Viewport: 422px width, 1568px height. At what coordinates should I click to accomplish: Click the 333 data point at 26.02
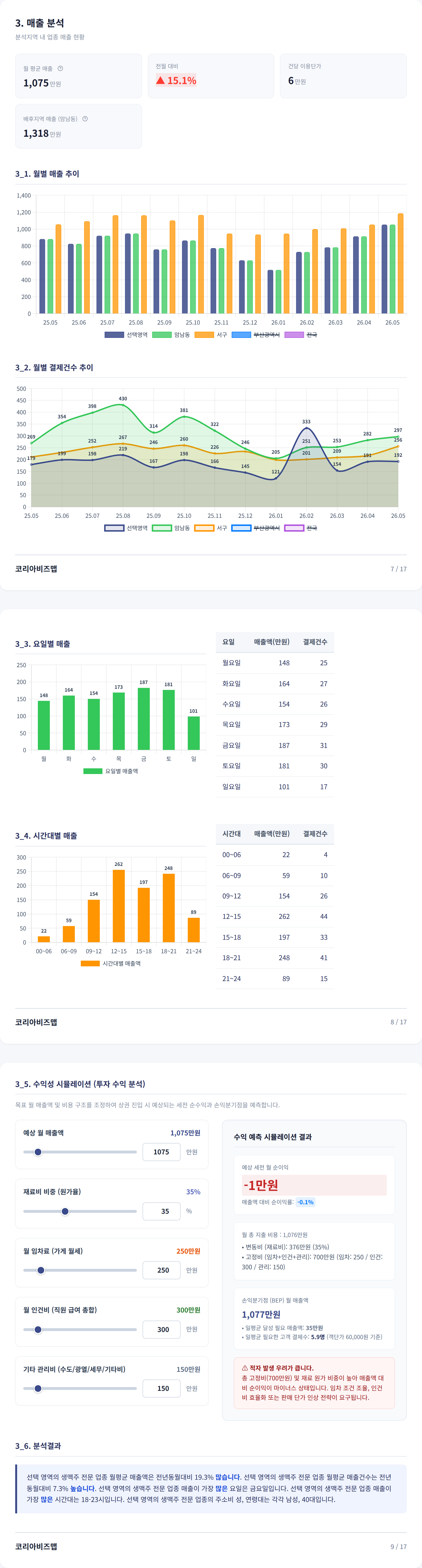pos(306,428)
